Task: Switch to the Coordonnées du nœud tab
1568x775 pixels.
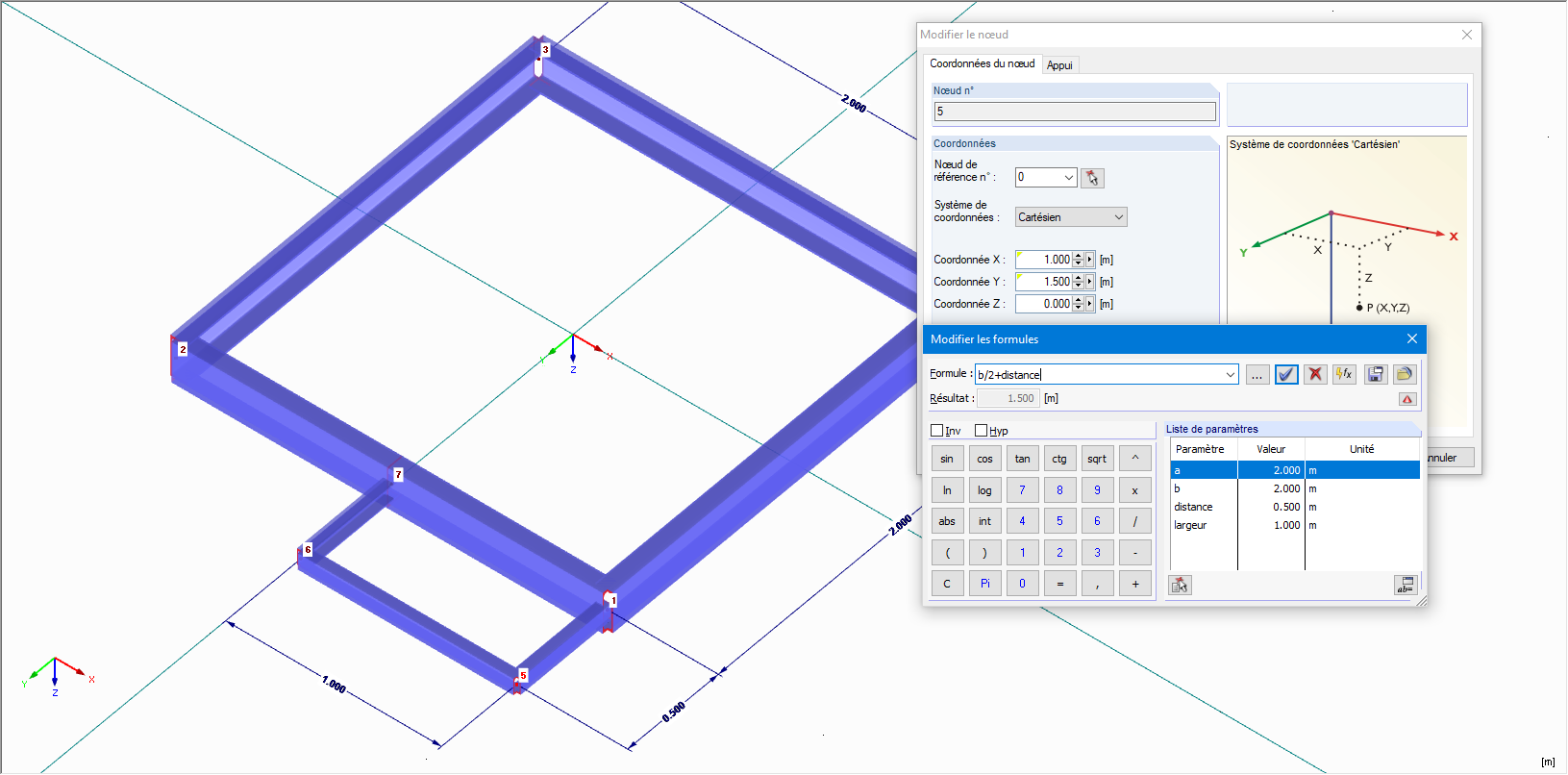Action: 983,63
